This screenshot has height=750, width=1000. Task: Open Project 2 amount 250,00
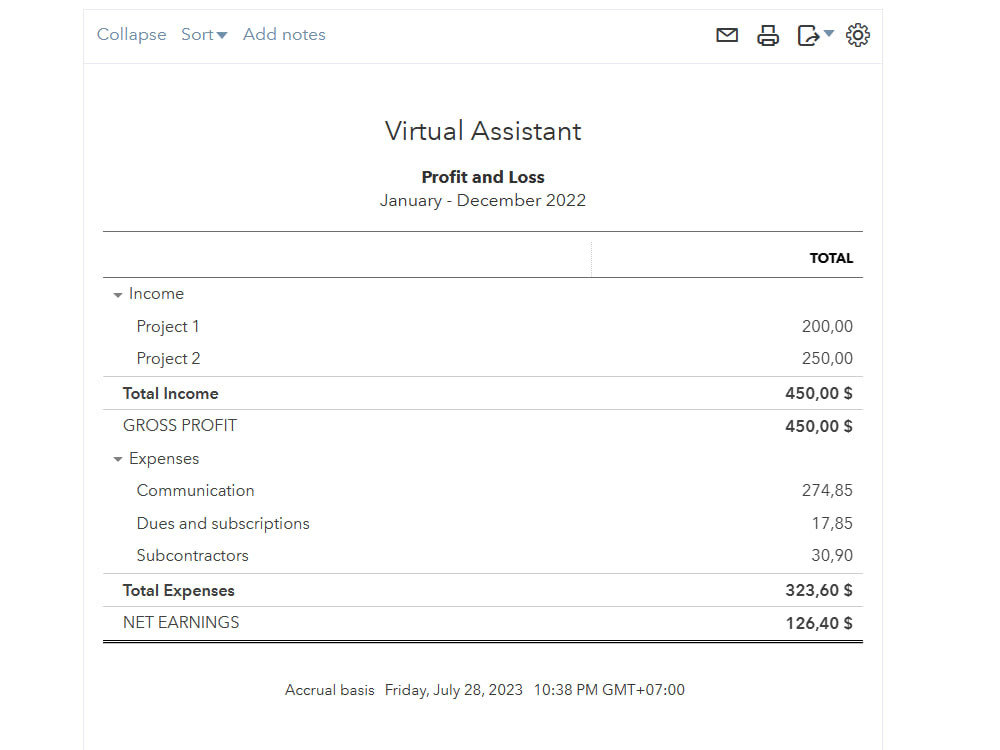(x=827, y=358)
